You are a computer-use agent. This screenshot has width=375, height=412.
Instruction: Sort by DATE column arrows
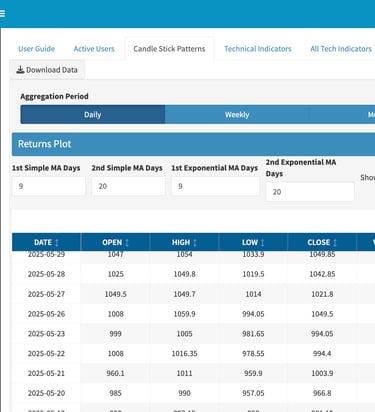(57, 243)
